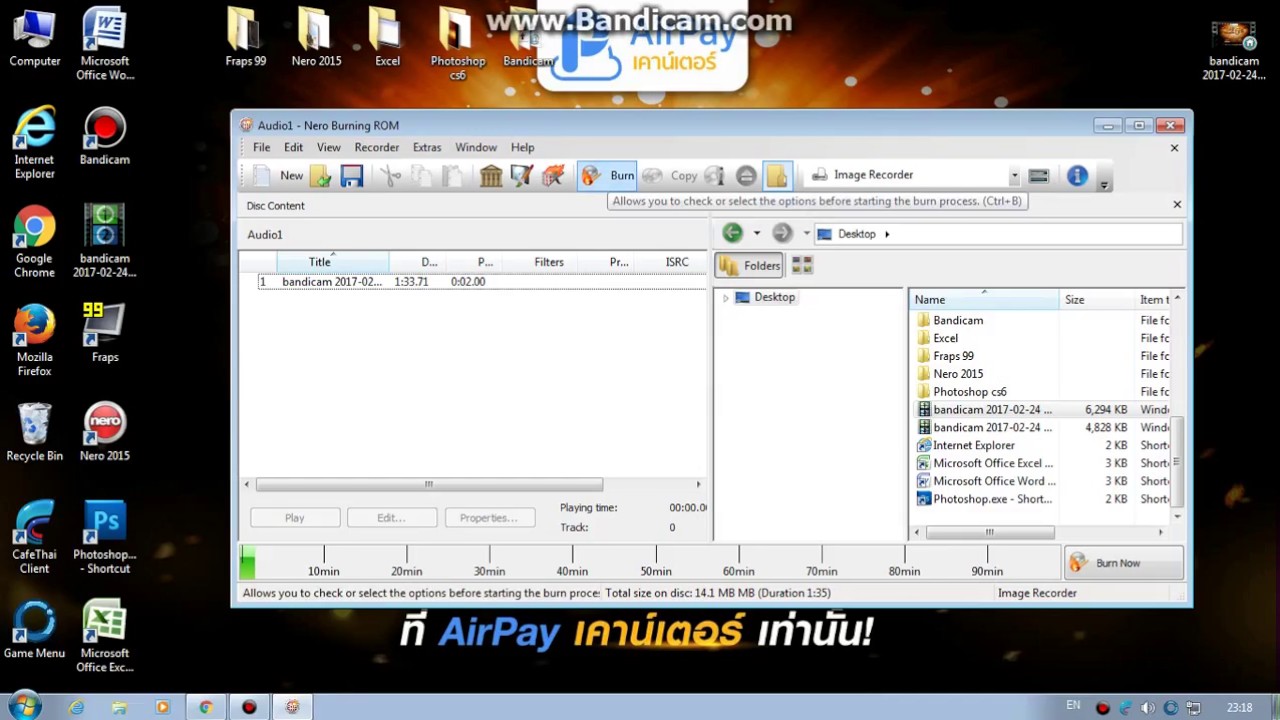Image resolution: width=1280 pixels, height=720 pixels.
Task: Click the Cut scissors toolbar icon
Action: 391,176
